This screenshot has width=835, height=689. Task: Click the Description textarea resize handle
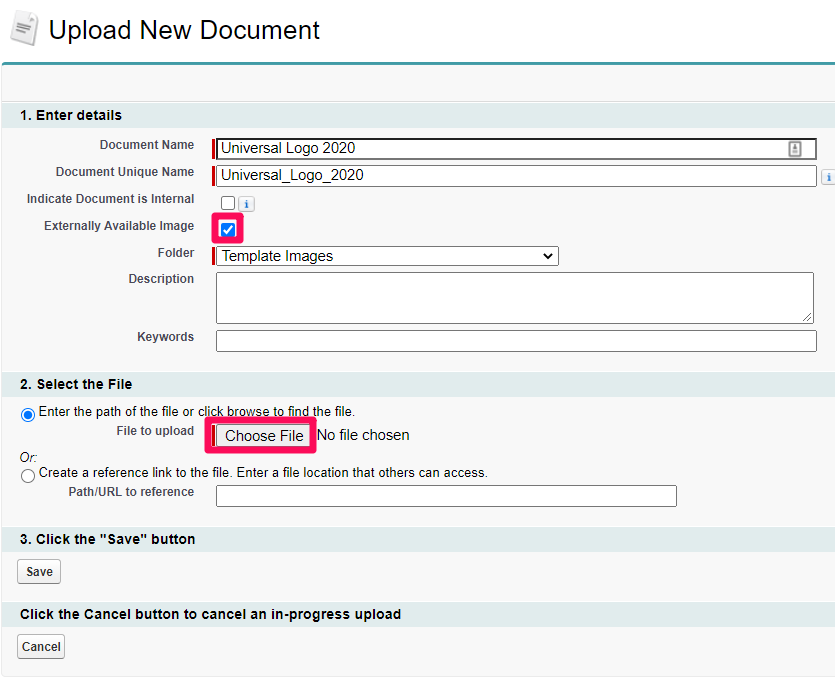coord(807,317)
